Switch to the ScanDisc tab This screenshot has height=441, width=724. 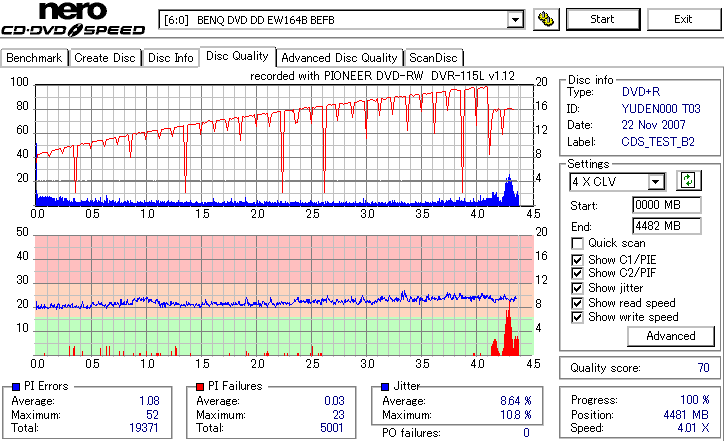(433, 58)
